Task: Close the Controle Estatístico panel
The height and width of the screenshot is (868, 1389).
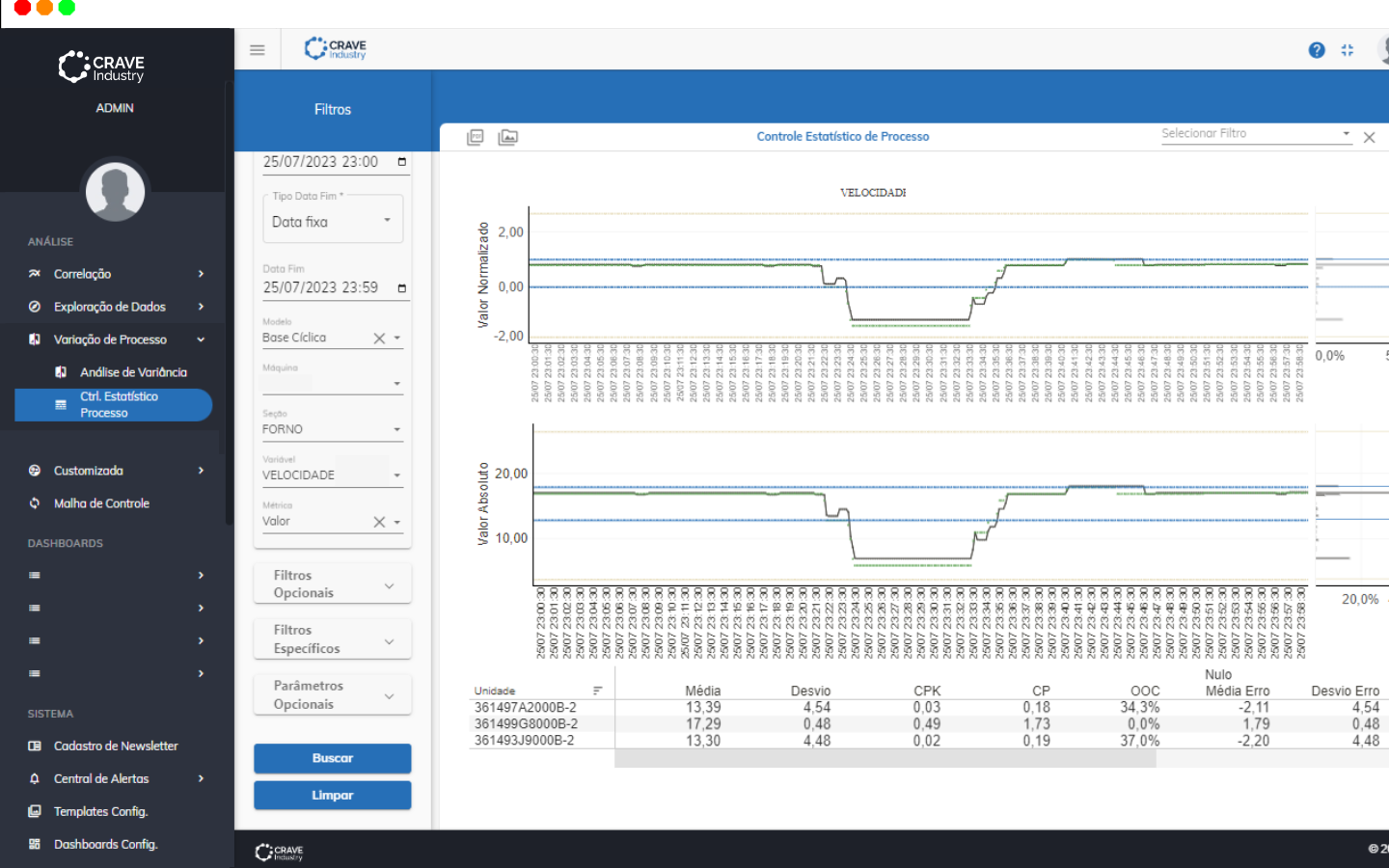Action: (1369, 138)
